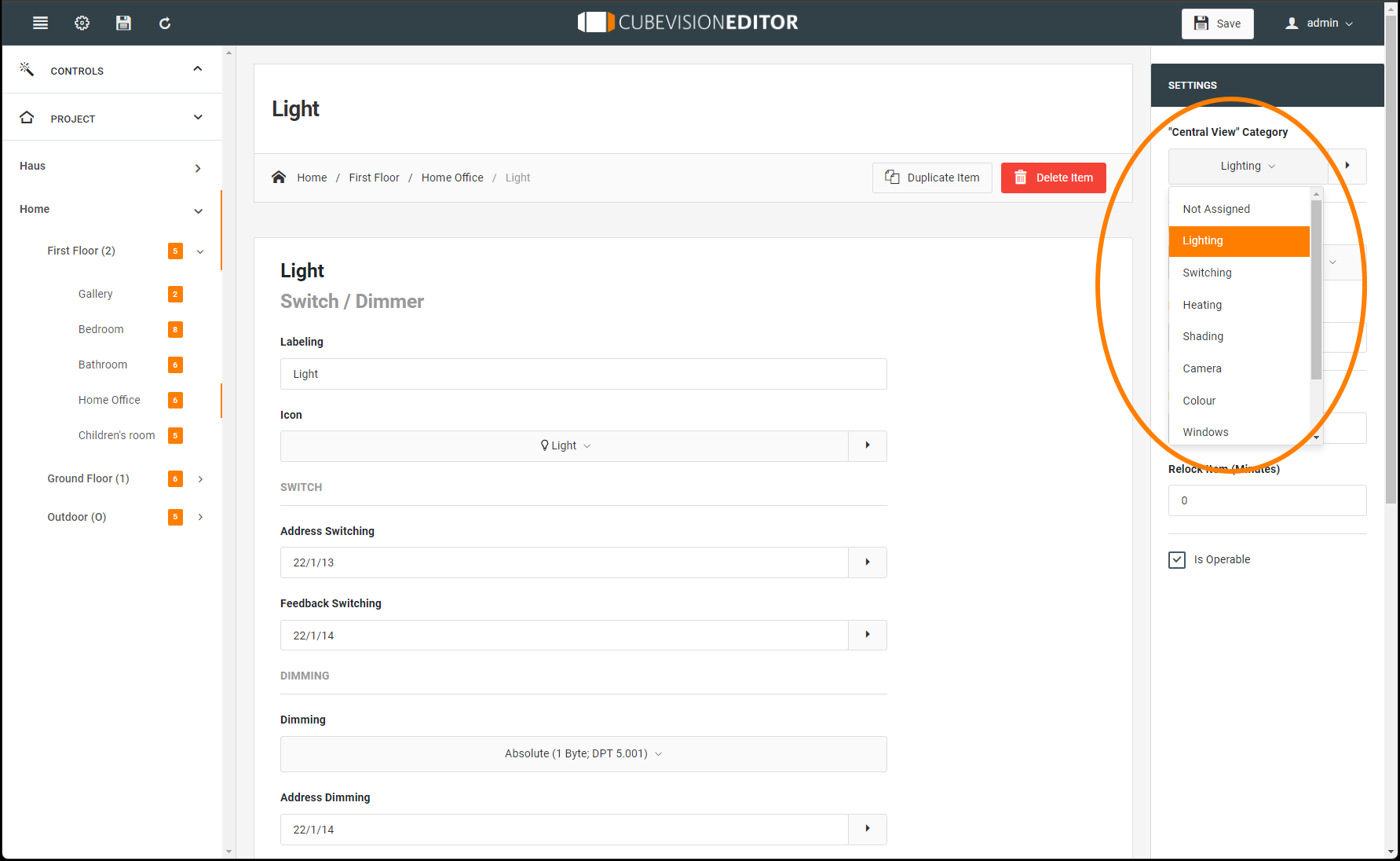The width and height of the screenshot is (1400, 861).
Task: Open the Icon Light dropdown
Action: [x=565, y=445]
